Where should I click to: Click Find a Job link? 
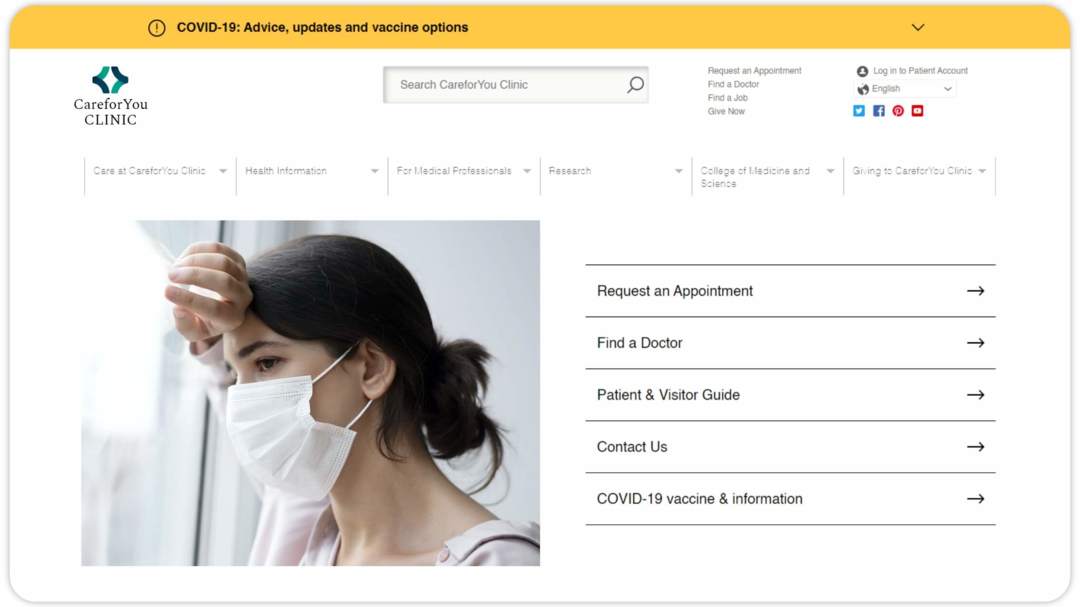click(x=727, y=98)
